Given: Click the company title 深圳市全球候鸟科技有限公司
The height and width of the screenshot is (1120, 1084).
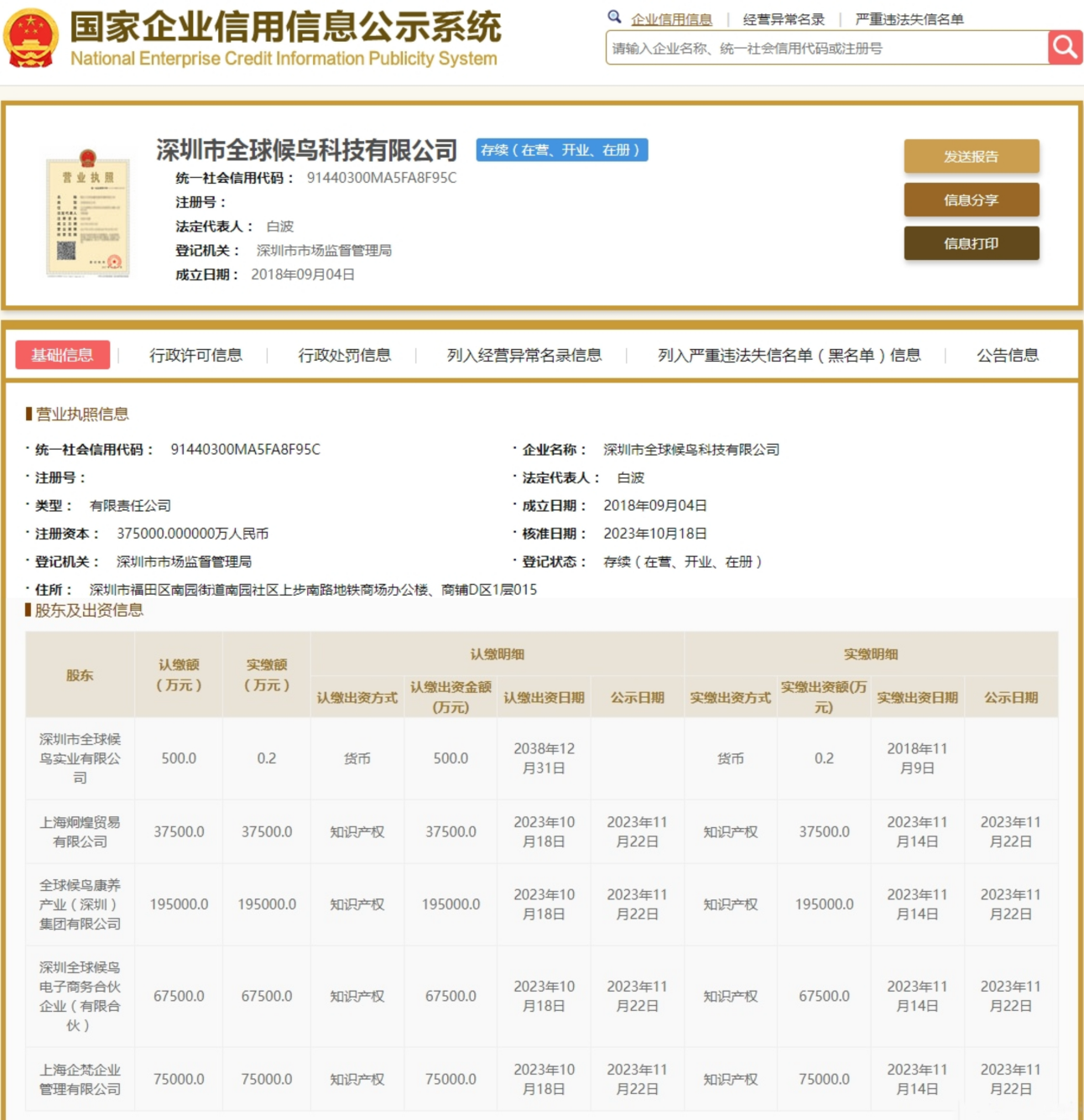Looking at the screenshot, I should (x=306, y=150).
